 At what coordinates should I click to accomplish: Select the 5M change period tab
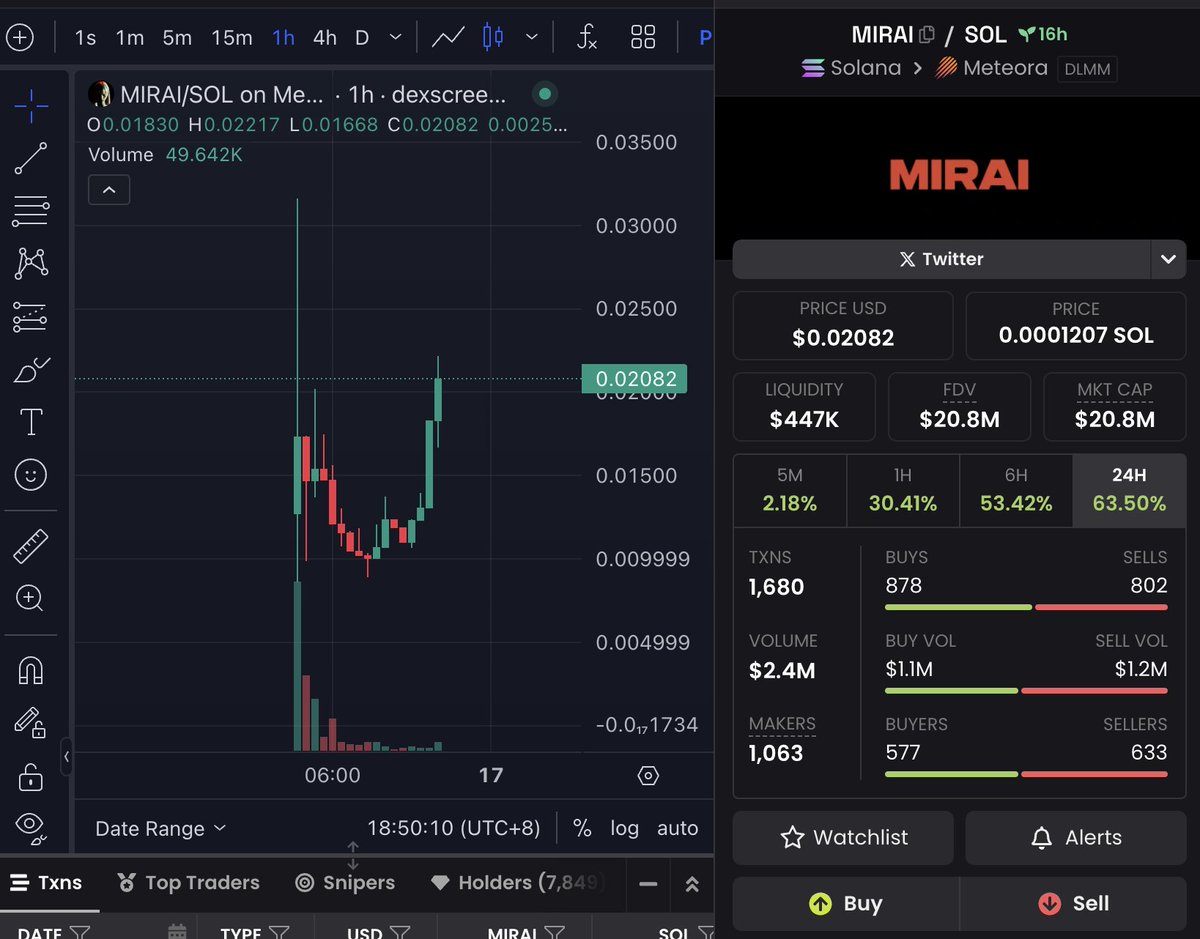[790, 490]
